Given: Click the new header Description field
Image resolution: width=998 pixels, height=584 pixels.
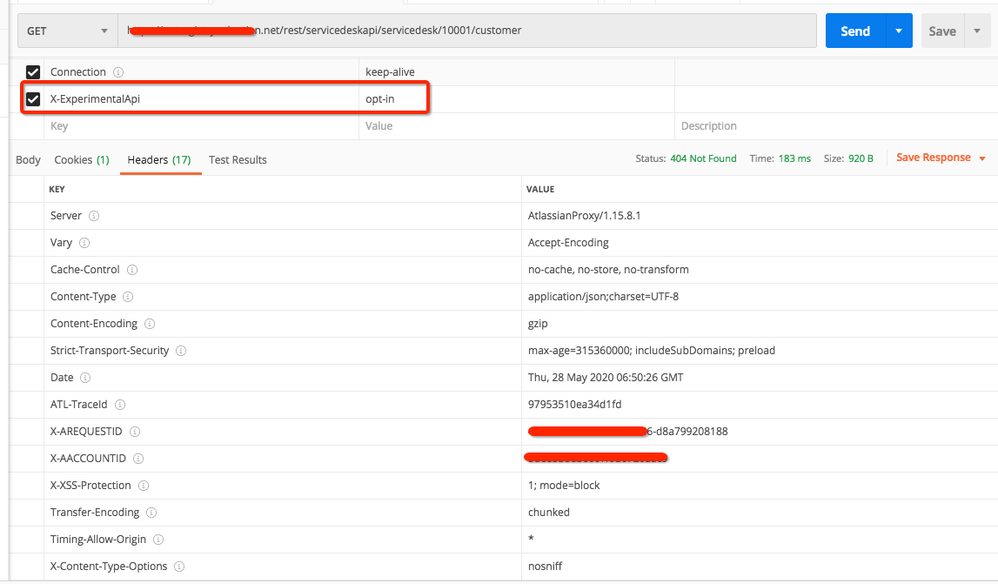Looking at the screenshot, I should (836, 126).
